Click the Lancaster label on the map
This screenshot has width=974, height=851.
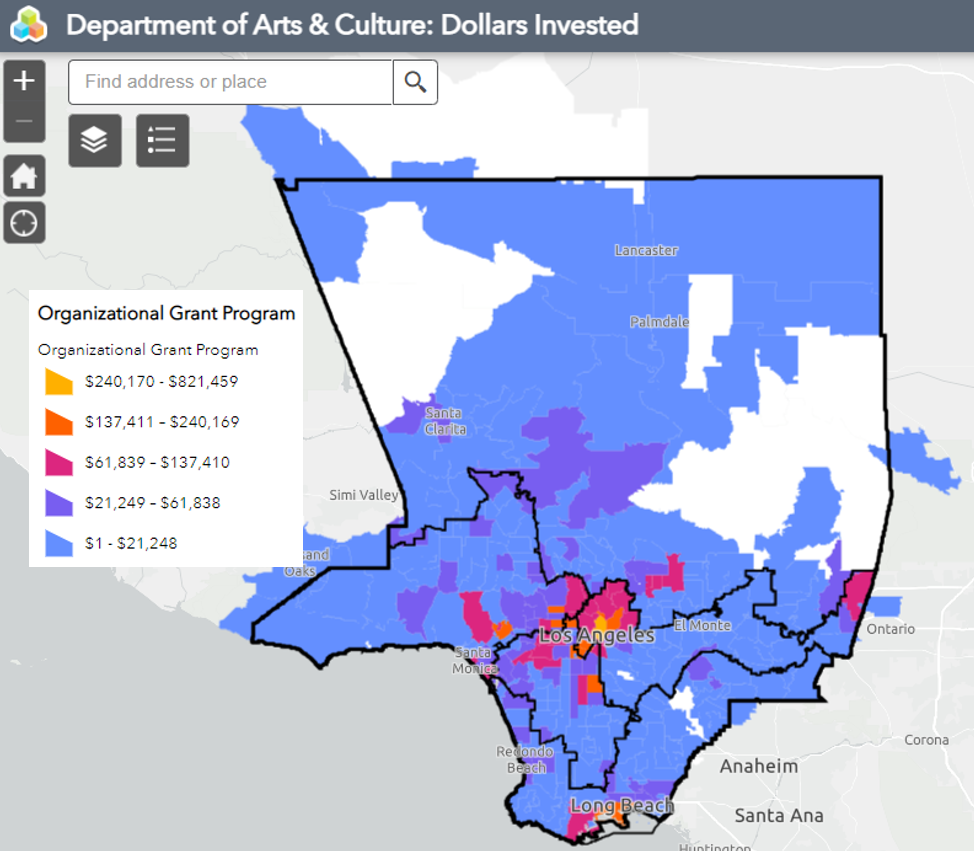tap(646, 250)
